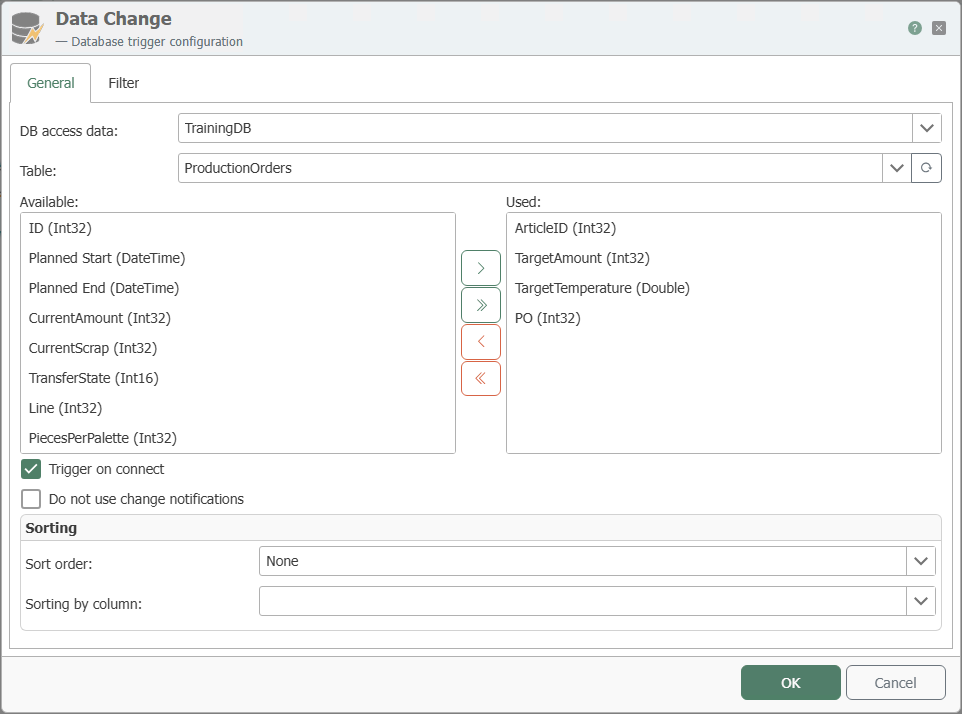Click the TrainingDB access data field
This screenshot has height=714, width=962.
pyautogui.click(x=545, y=128)
